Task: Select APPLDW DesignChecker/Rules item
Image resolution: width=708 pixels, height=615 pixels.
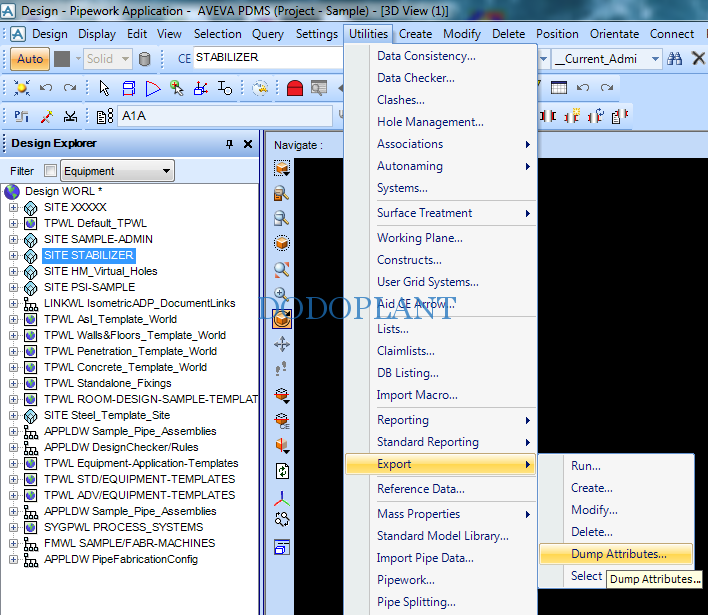Action: point(121,447)
